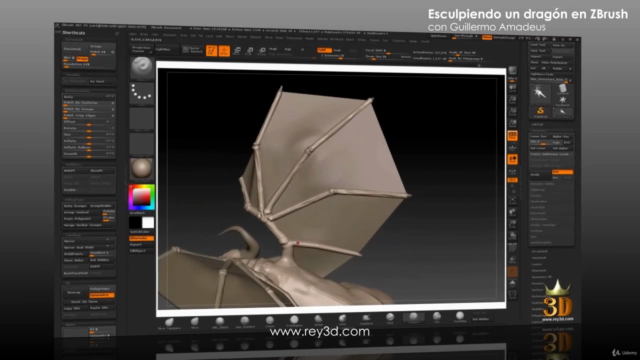Open the Alpha menu
This screenshot has width=640, height=360.
(133, 34)
